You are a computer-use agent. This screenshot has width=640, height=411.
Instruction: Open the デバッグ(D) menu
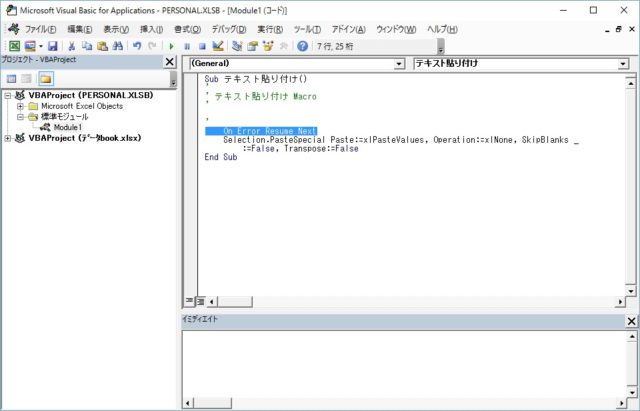pos(229,29)
